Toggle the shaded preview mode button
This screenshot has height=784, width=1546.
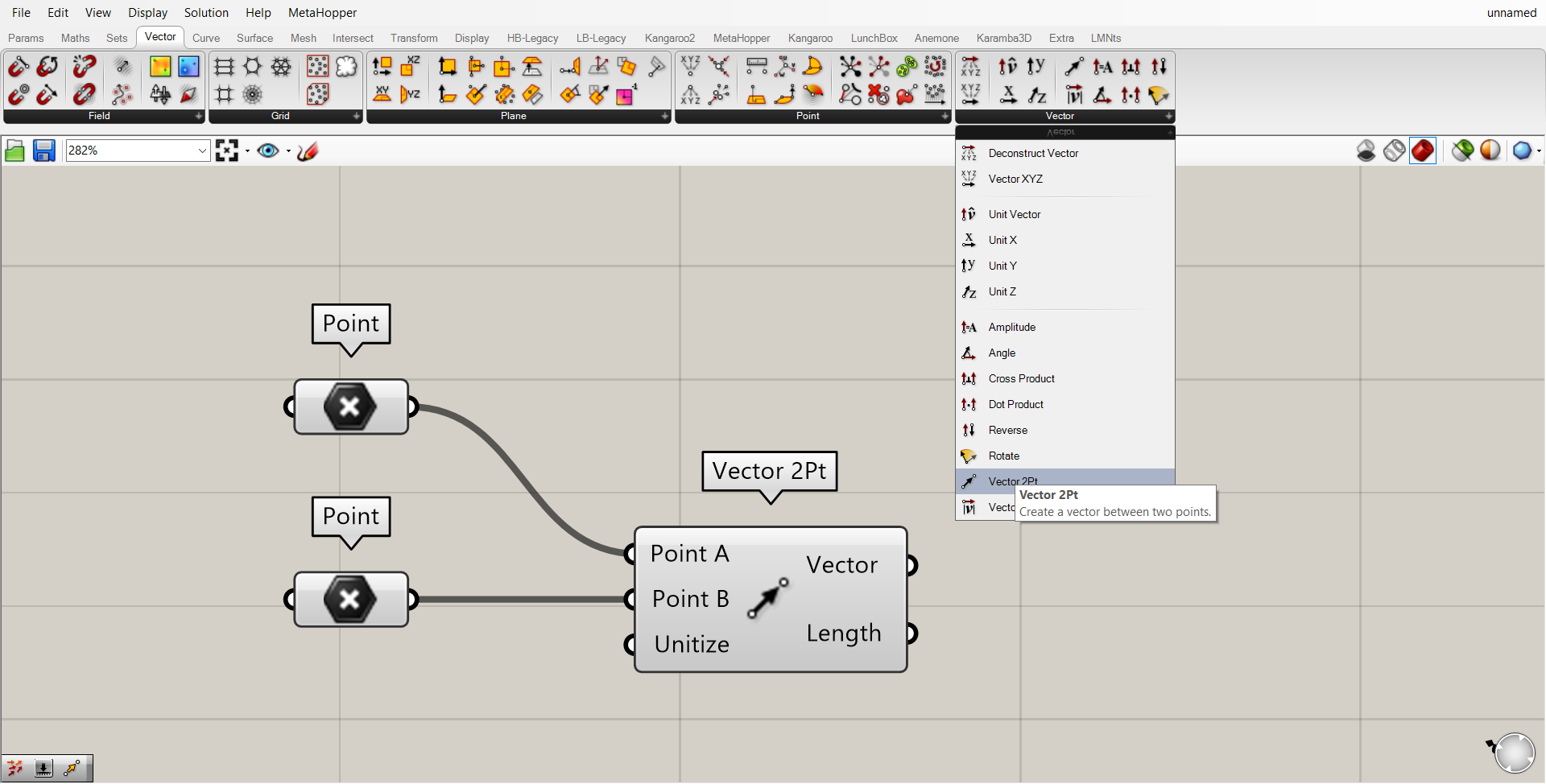1423,151
